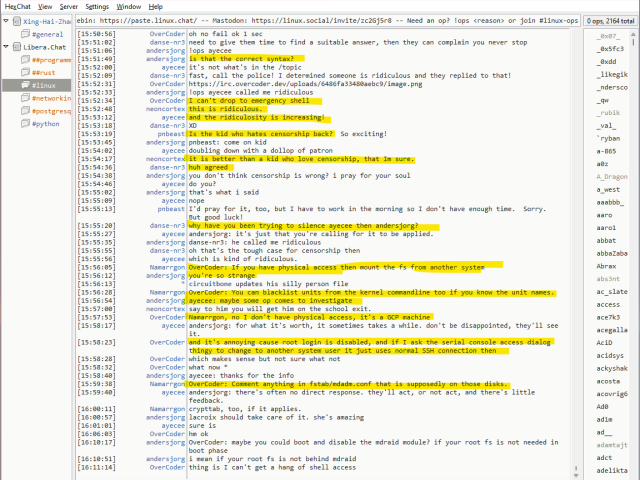Click the Libera.Chat server icon
Image resolution: width=640 pixels, height=480 pixels.
(16, 46)
